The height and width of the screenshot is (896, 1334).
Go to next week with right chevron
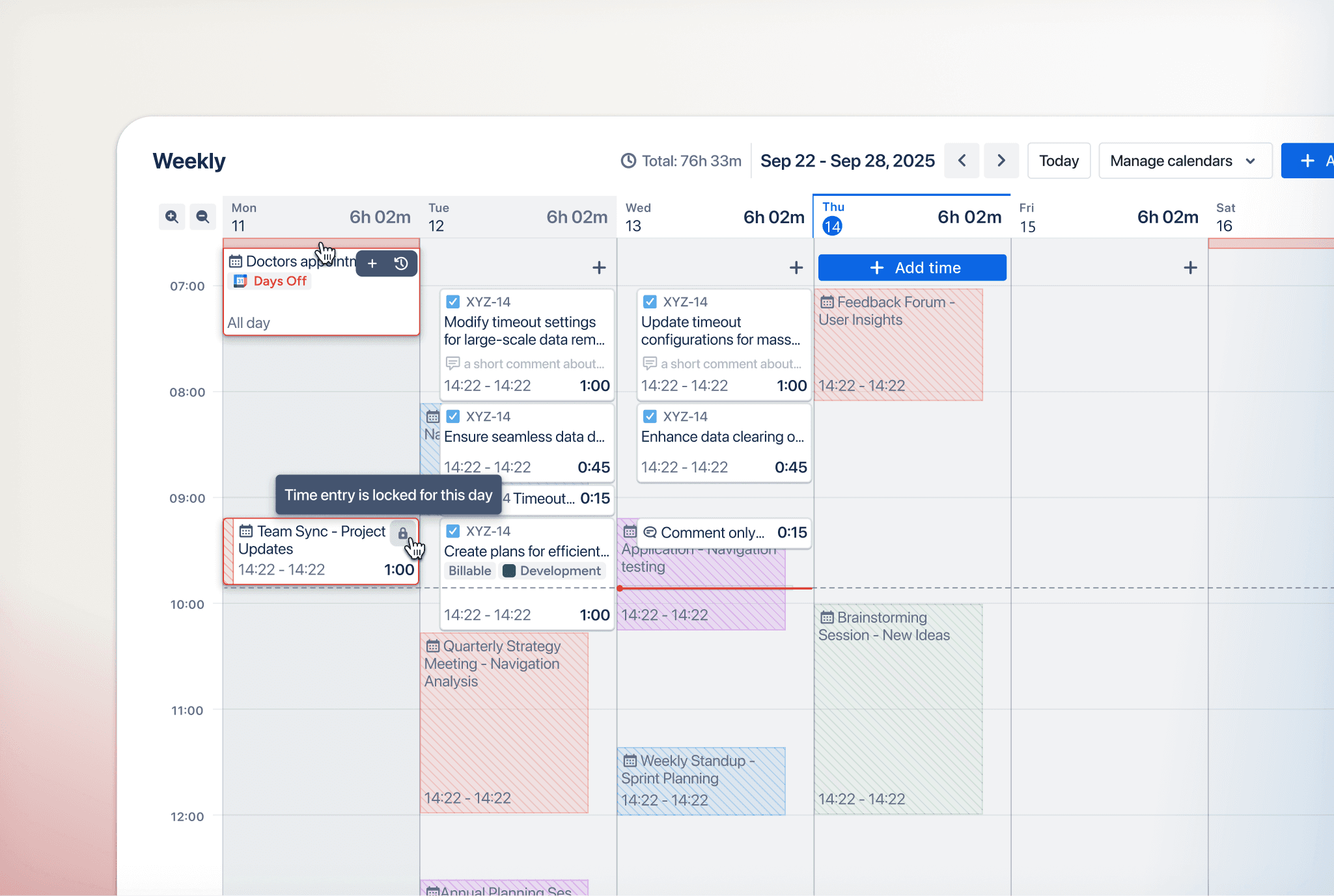point(1001,161)
